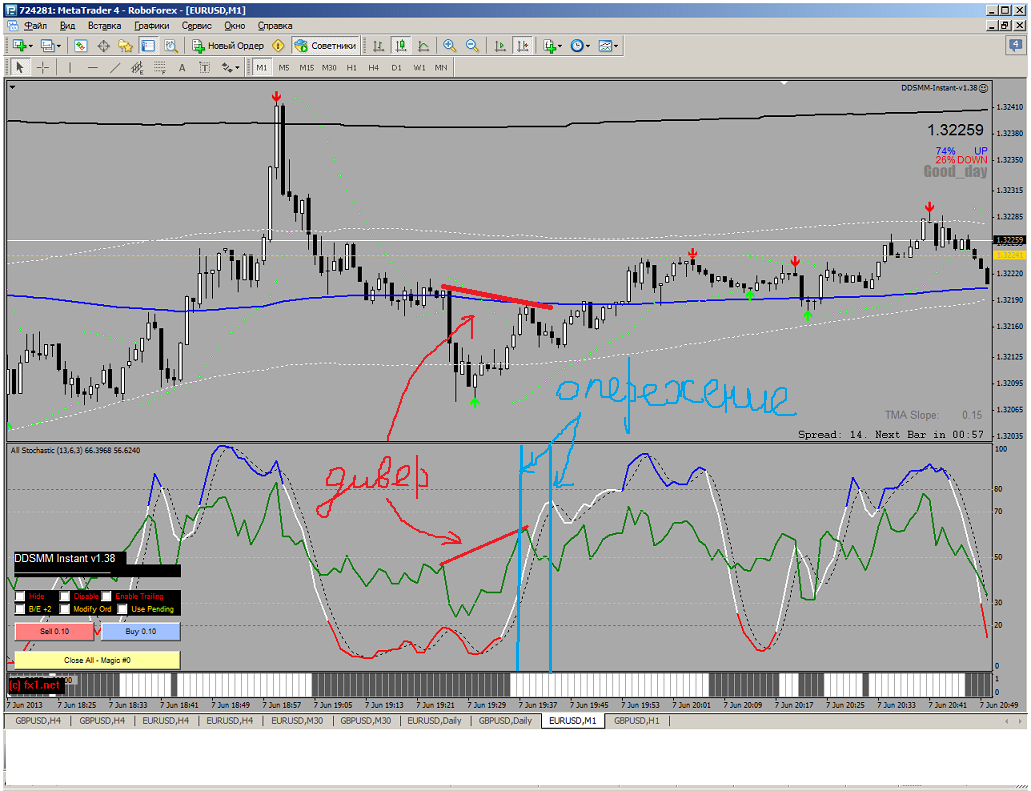Switch chart to line chart icon
Viewport: 1031px width, 791px height.
click(423, 45)
